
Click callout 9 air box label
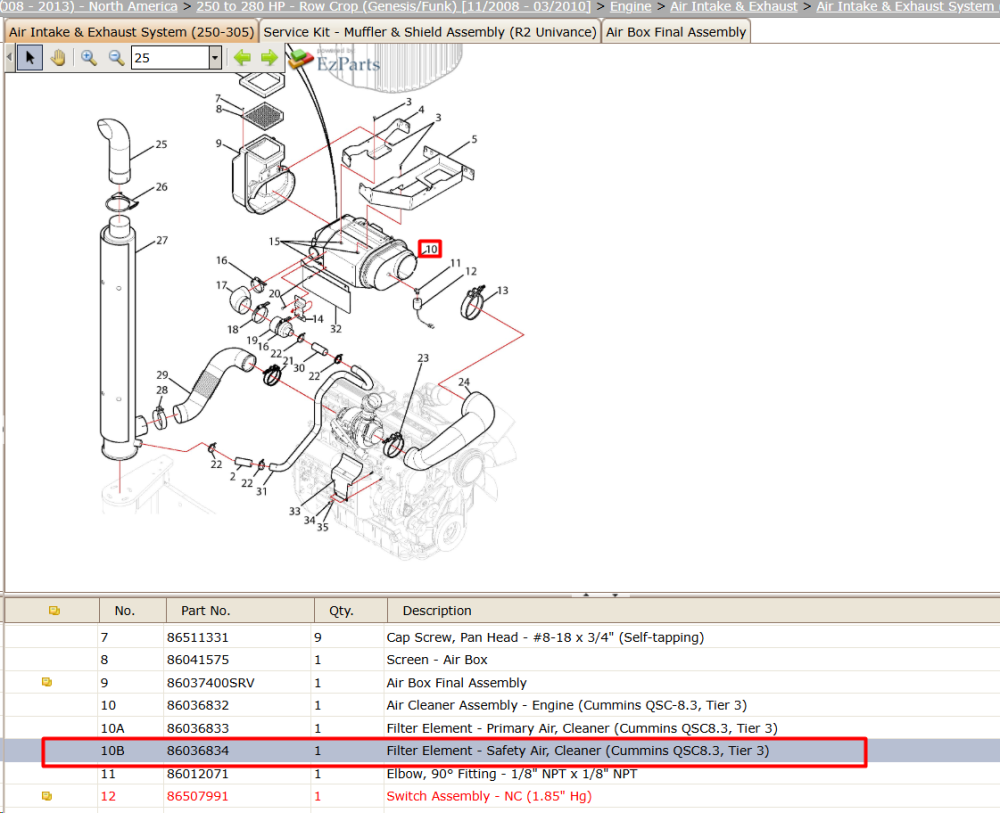pyautogui.click(x=219, y=143)
